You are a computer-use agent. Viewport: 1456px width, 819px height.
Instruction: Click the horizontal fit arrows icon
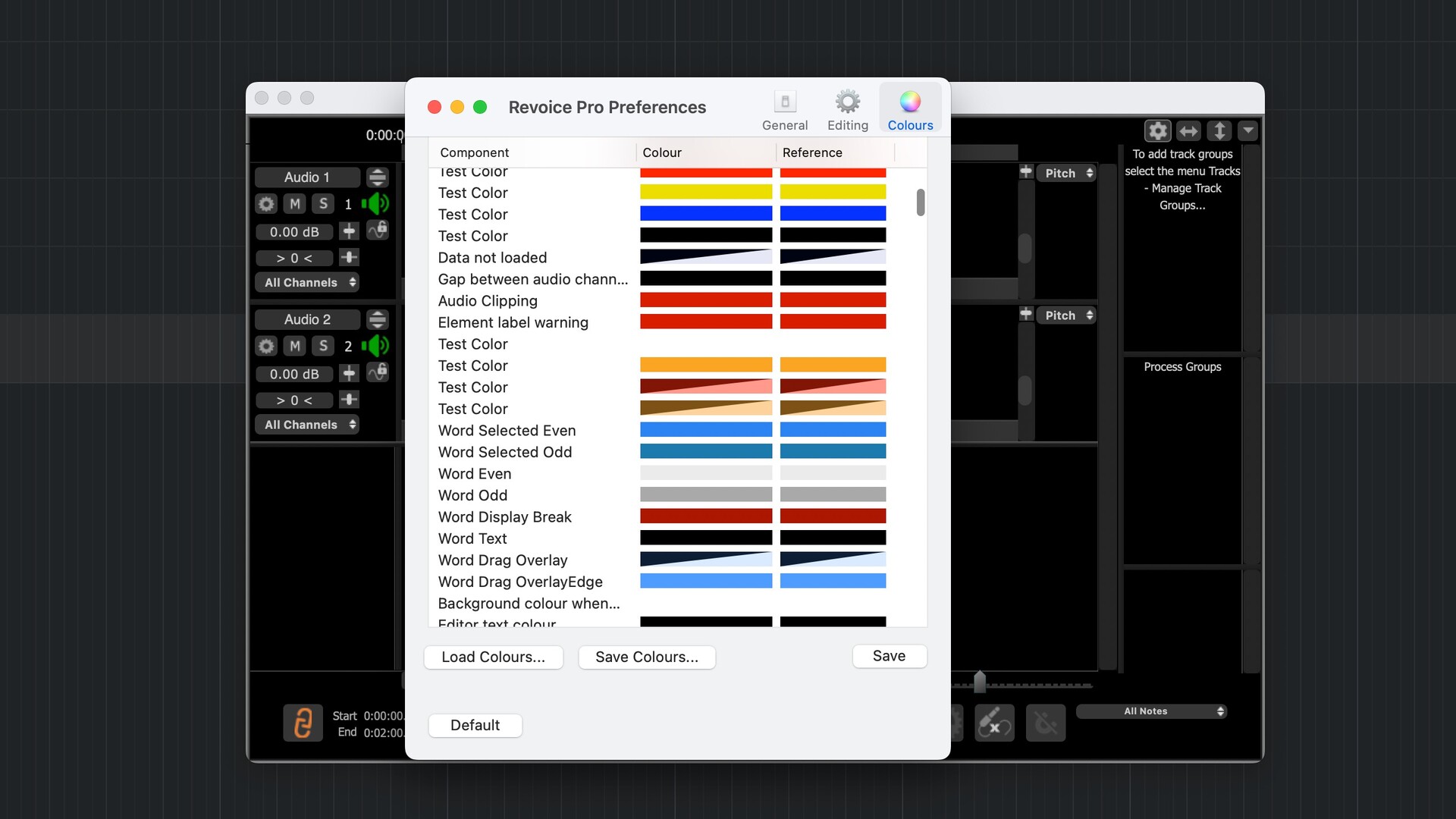click(1188, 131)
